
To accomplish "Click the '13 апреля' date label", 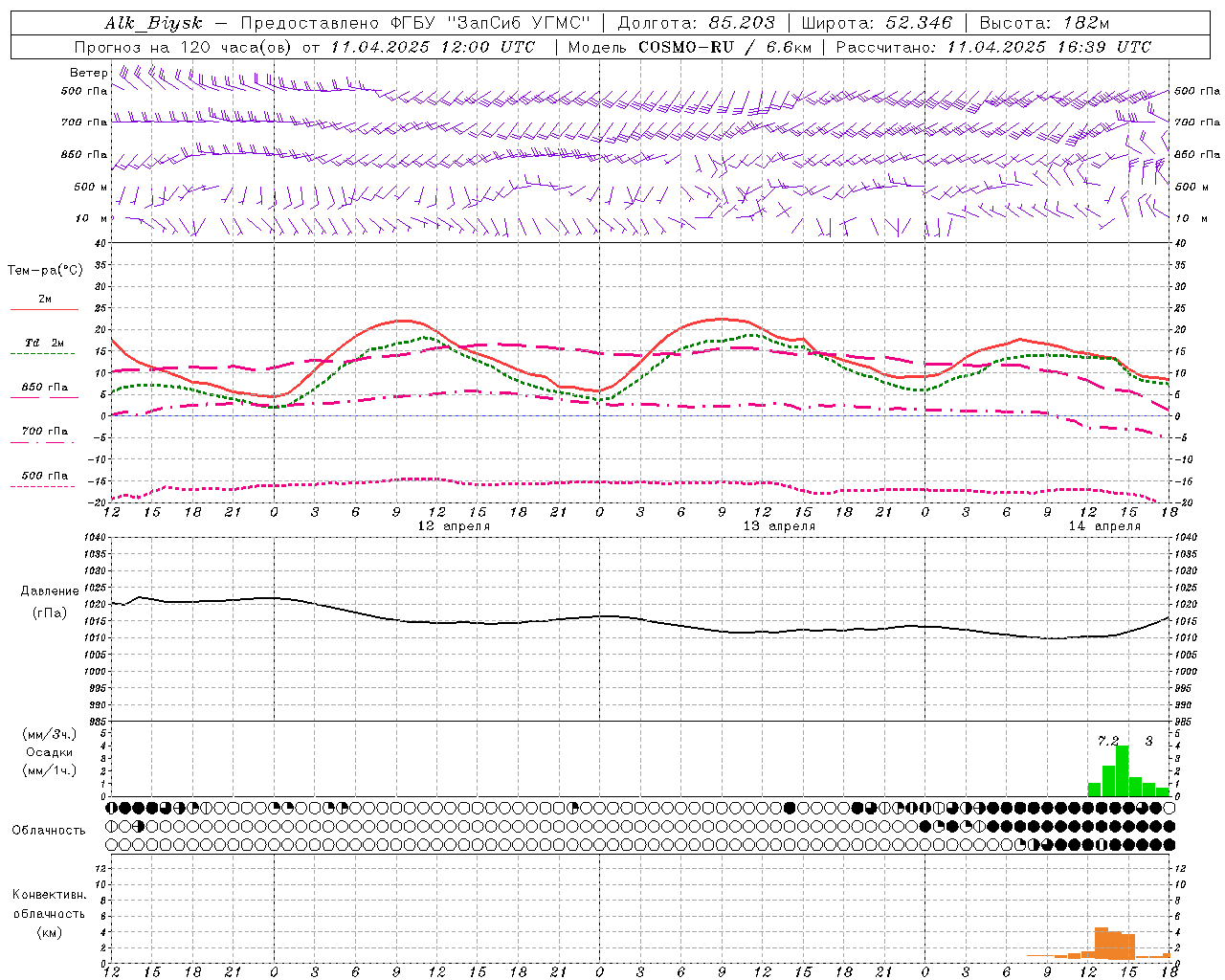I will (x=780, y=526).
